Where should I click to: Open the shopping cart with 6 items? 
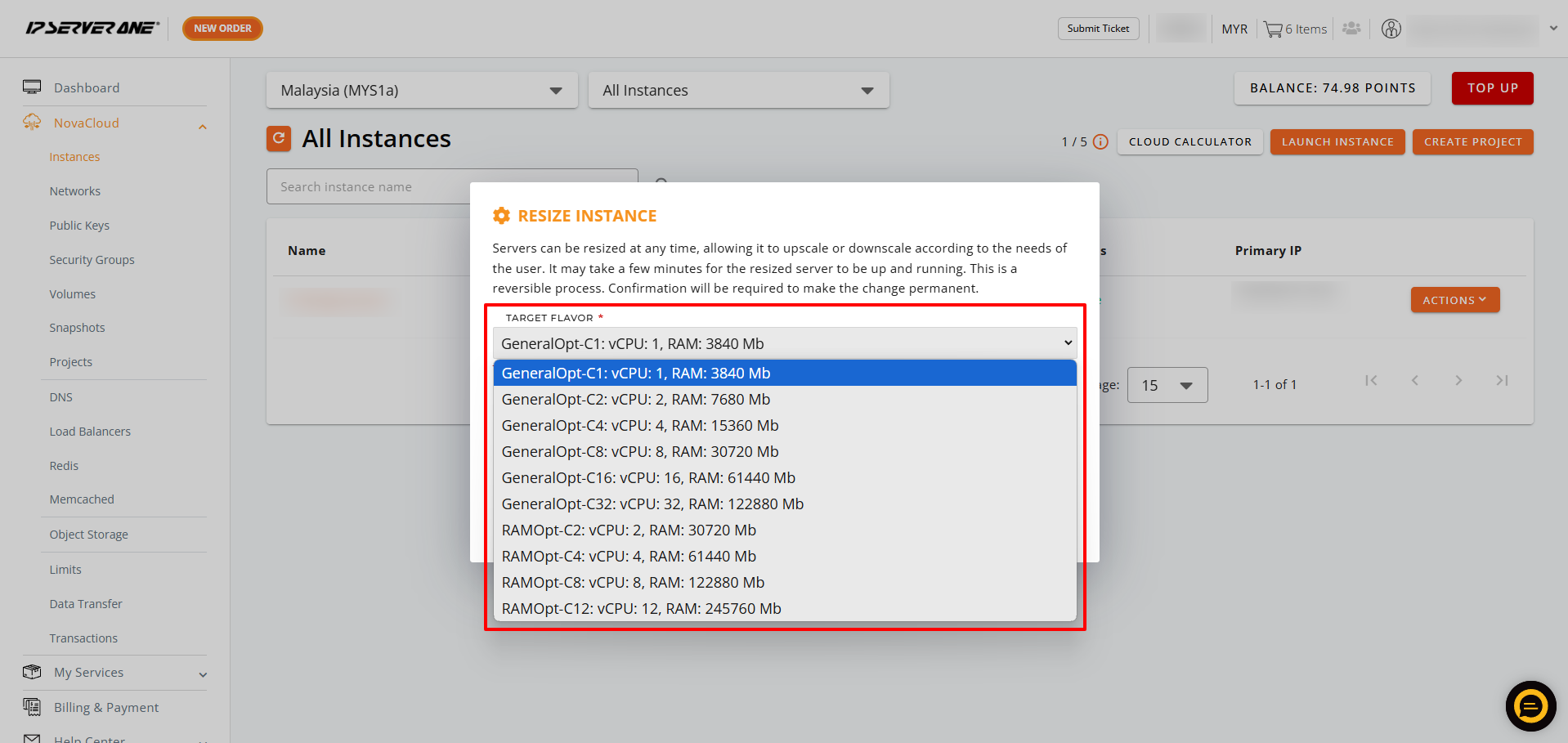(x=1295, y=29)
